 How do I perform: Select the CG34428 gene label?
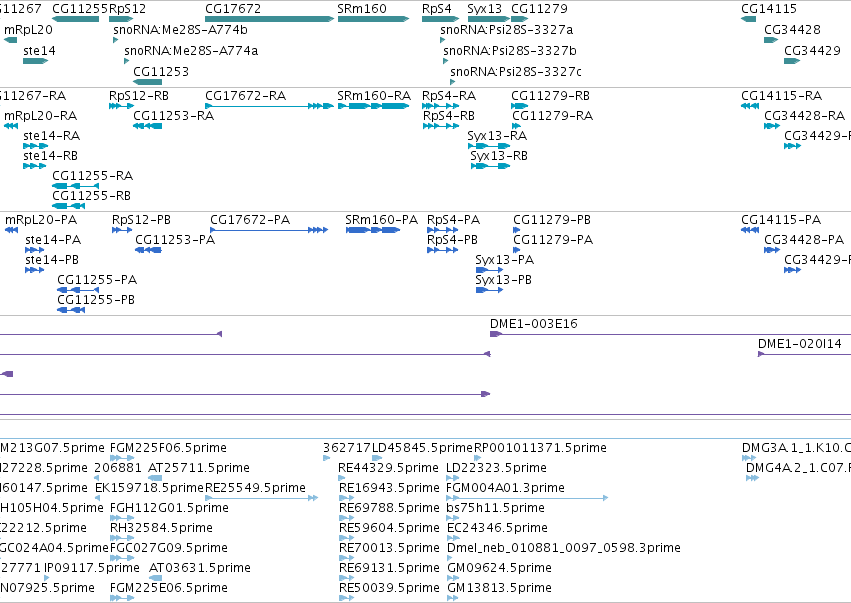point(792,29)
